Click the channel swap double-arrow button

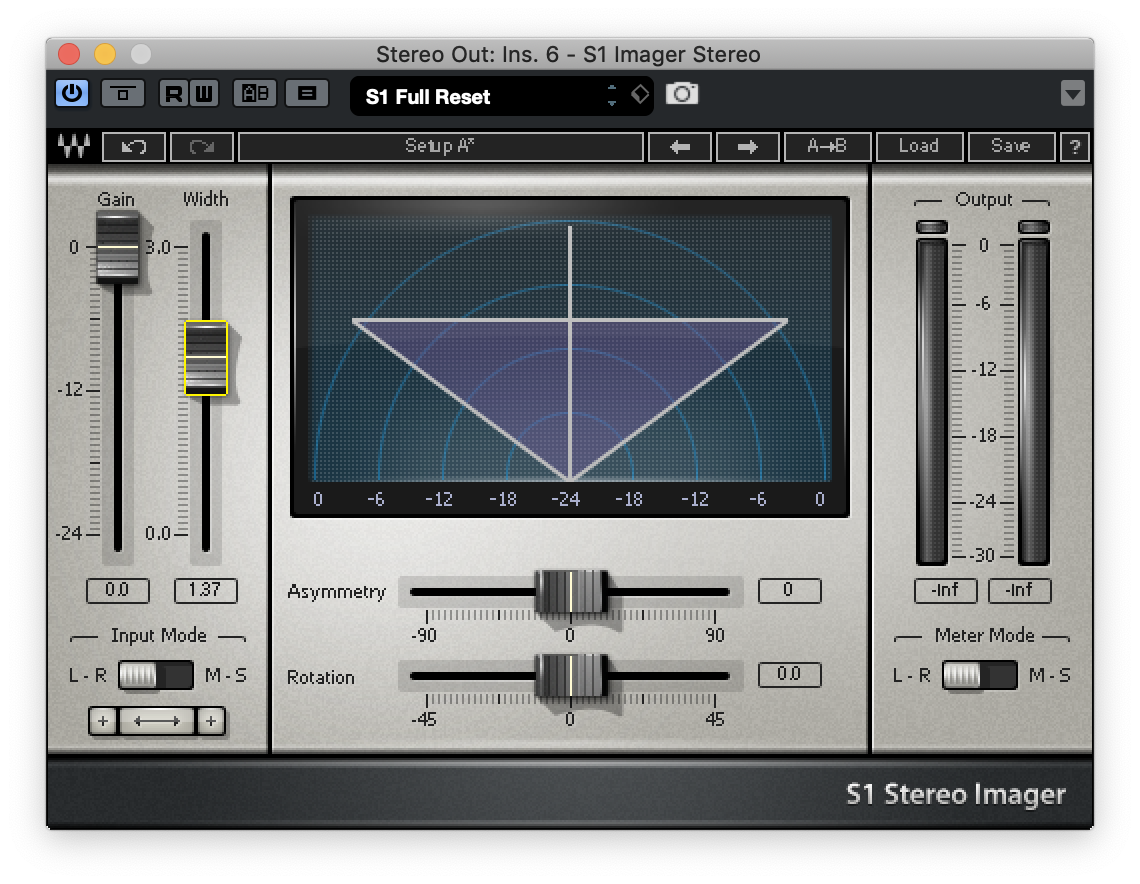click(157, 721)
